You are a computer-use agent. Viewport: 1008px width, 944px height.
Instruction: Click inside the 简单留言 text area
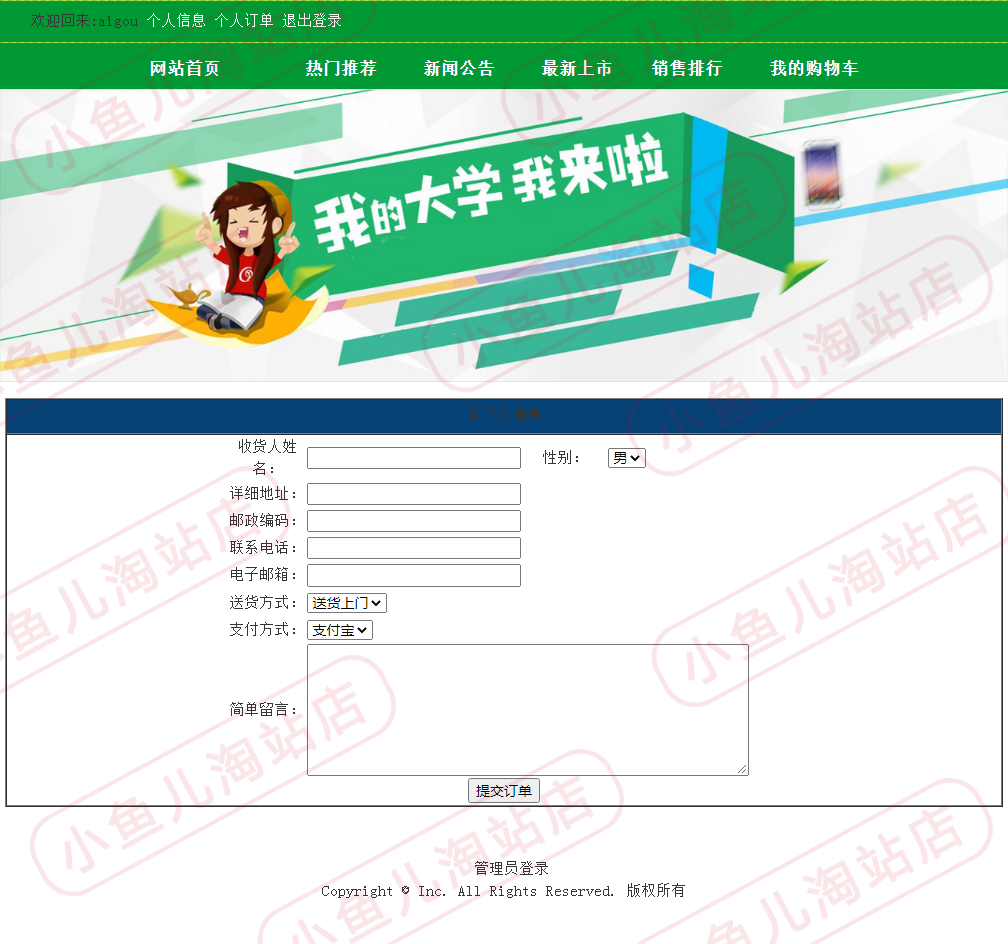coord(528,710)
